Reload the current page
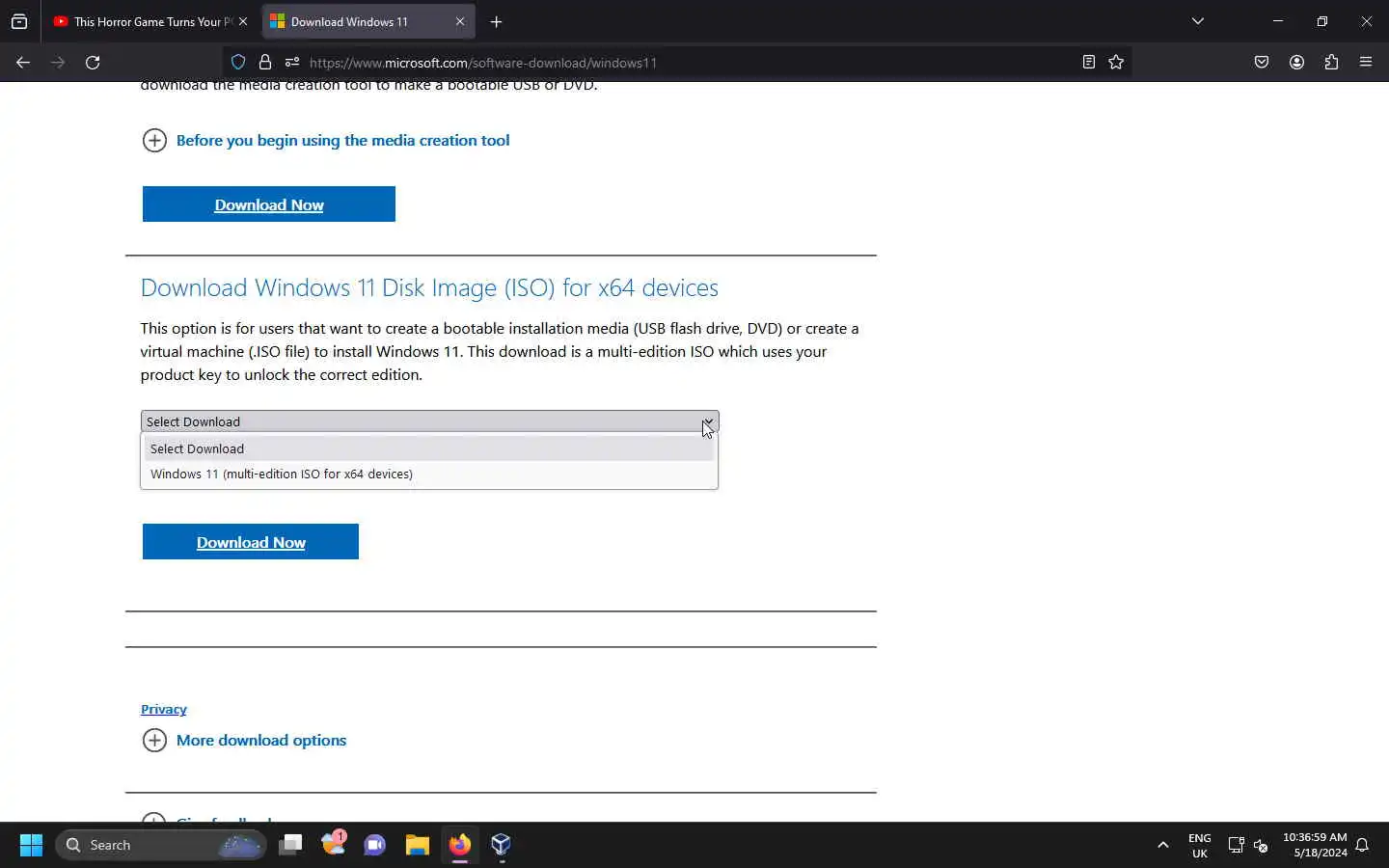Screen dimensions: 1389x868 93,63
